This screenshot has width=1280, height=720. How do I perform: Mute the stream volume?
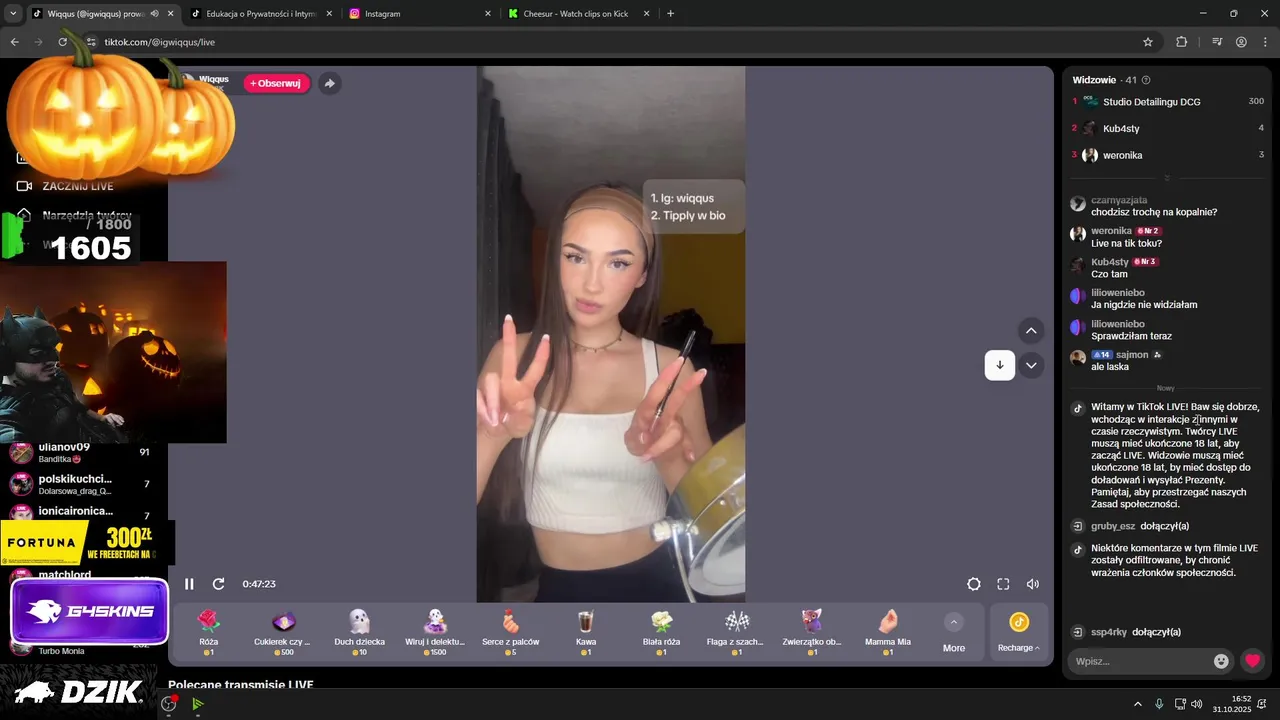(x=1033, y=584)
